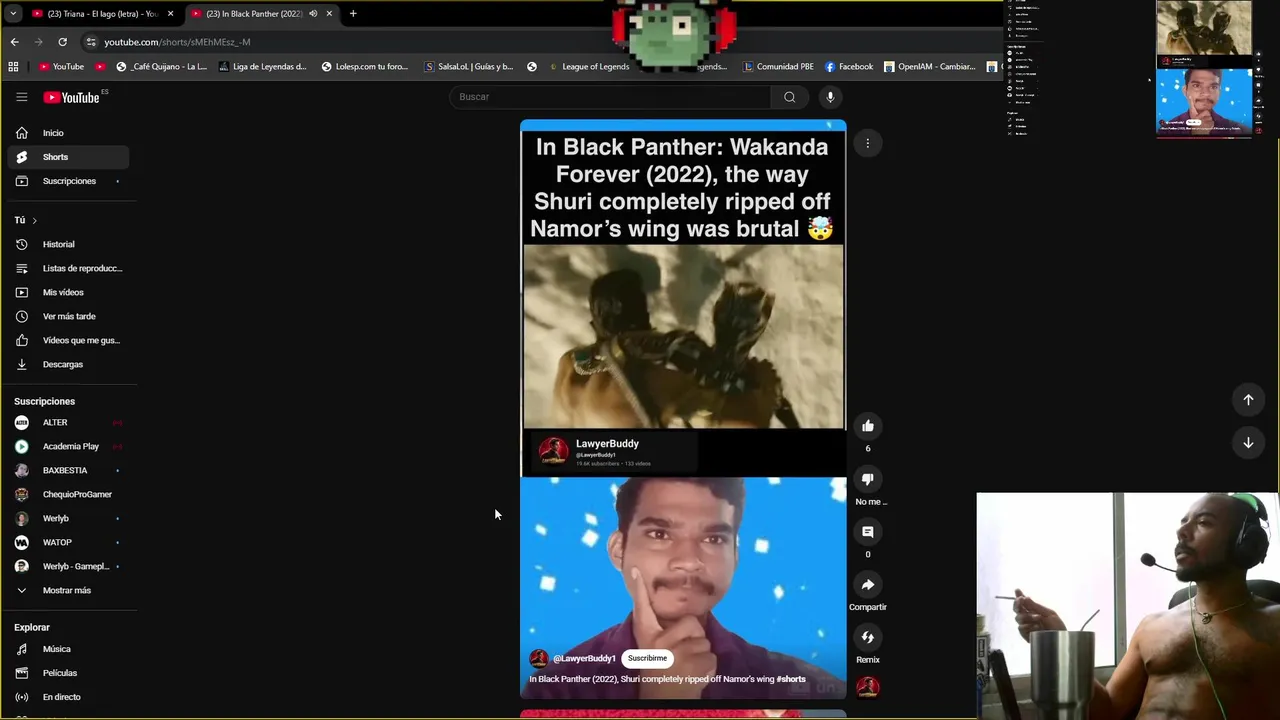The height and width of the screenshot is (720, 1280).
Task: Open Descargas in the sidebar
Action: tap(68, 364)
